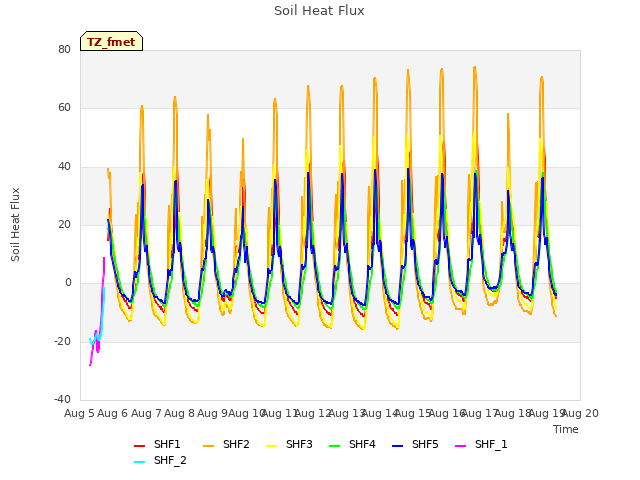640x480 pixels.
Task: Click the Aug 5 x-axis tick label
Action: [80, 413]
